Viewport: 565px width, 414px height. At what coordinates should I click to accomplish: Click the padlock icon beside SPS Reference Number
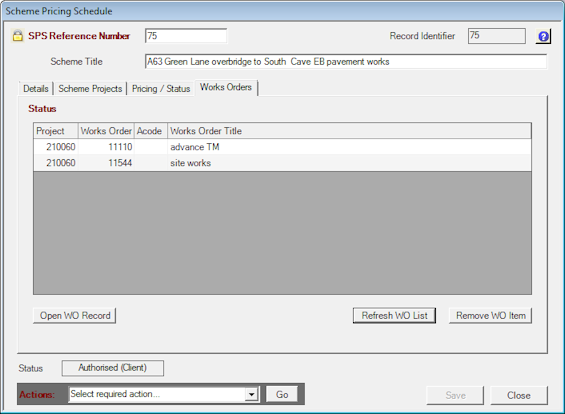(x=17, y=36)
